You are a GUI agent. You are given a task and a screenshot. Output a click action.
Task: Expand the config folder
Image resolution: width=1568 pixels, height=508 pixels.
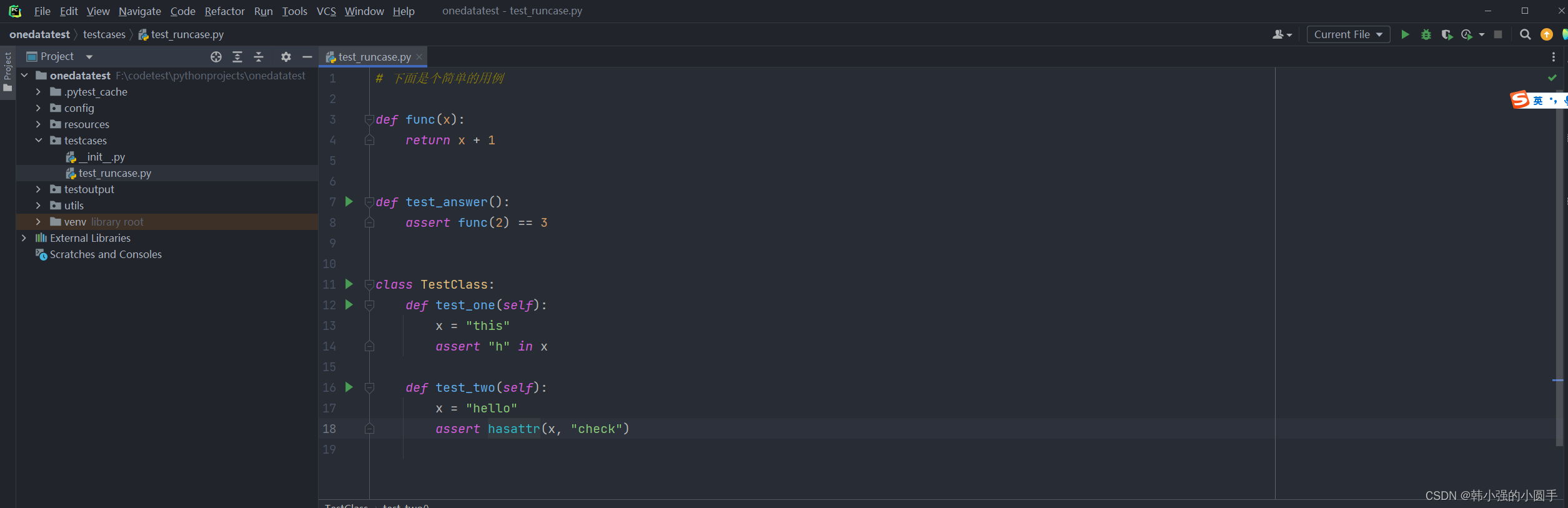[38, 108]
